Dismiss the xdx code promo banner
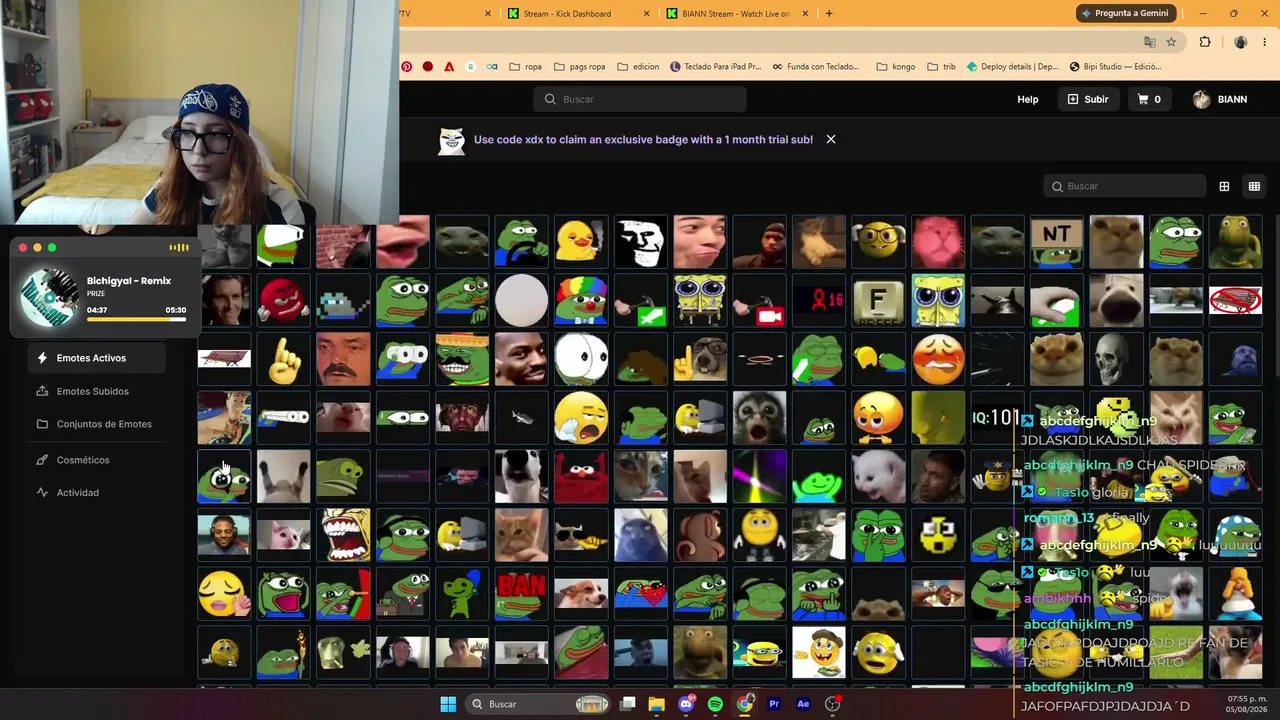This screenshot has width=1280, height=720. pyautogui.click(x=831, y=139)
